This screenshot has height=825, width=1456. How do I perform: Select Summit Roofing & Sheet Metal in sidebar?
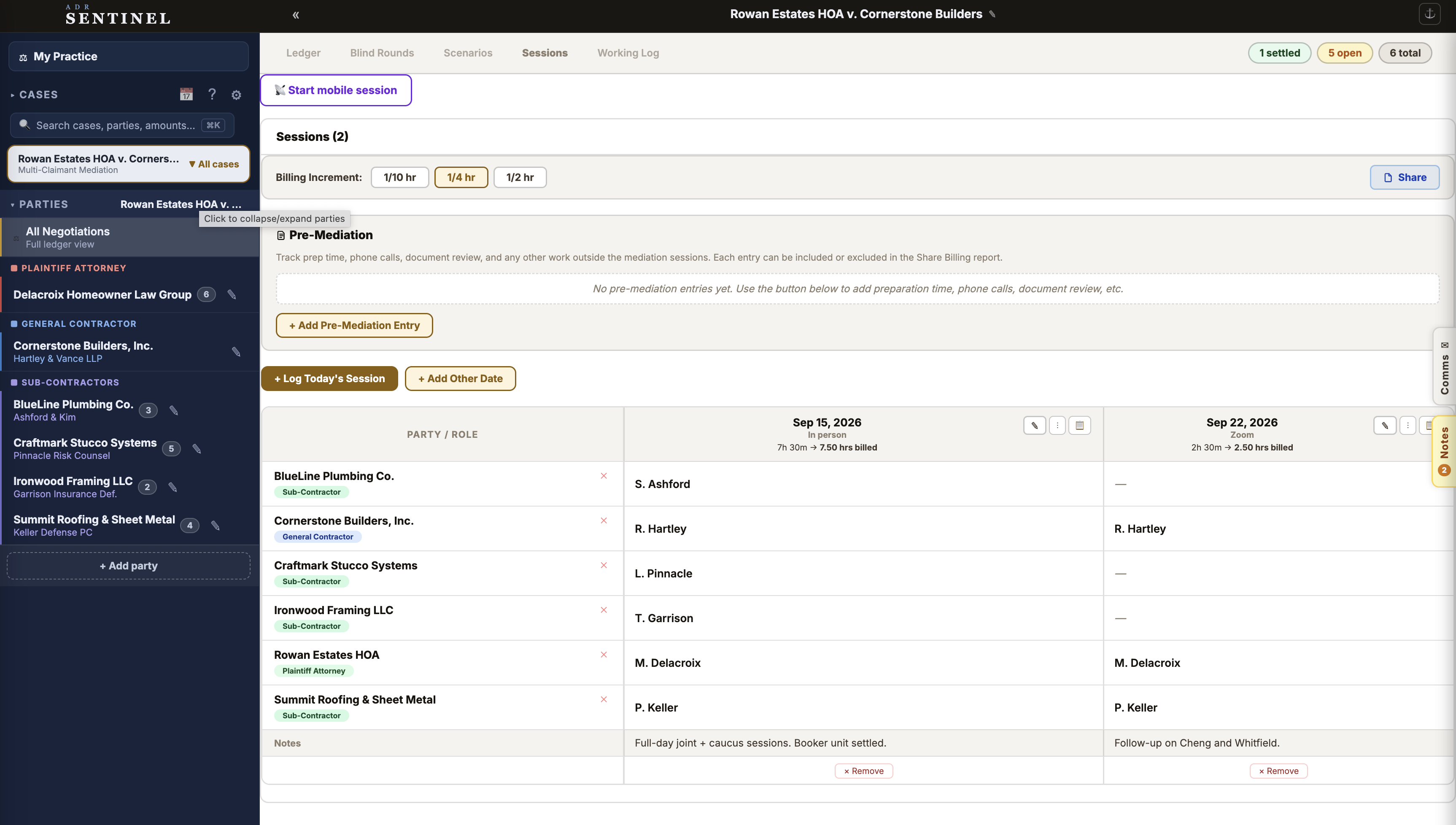point(94,526)
